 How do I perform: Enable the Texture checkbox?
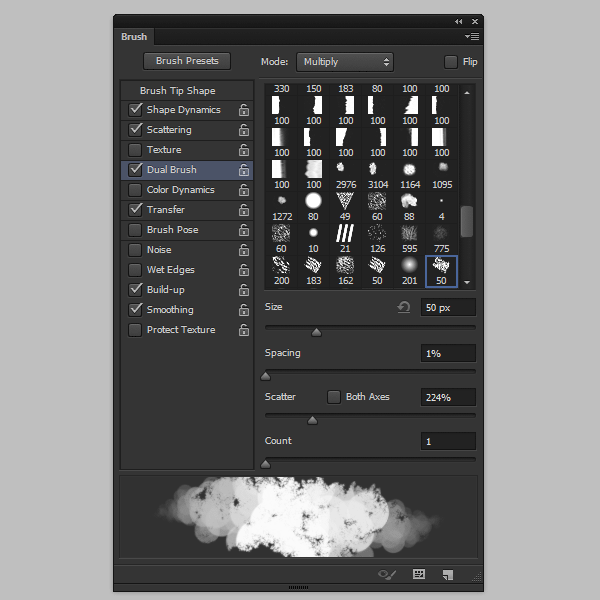coord(135,150)
